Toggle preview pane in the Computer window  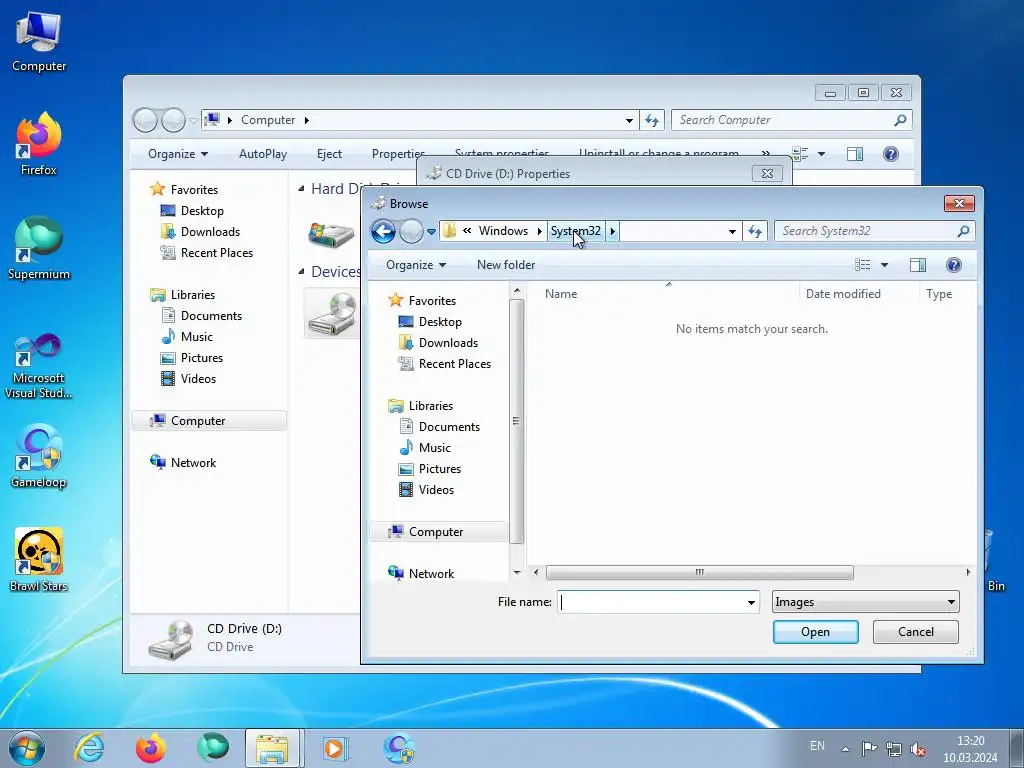(855, 153)
